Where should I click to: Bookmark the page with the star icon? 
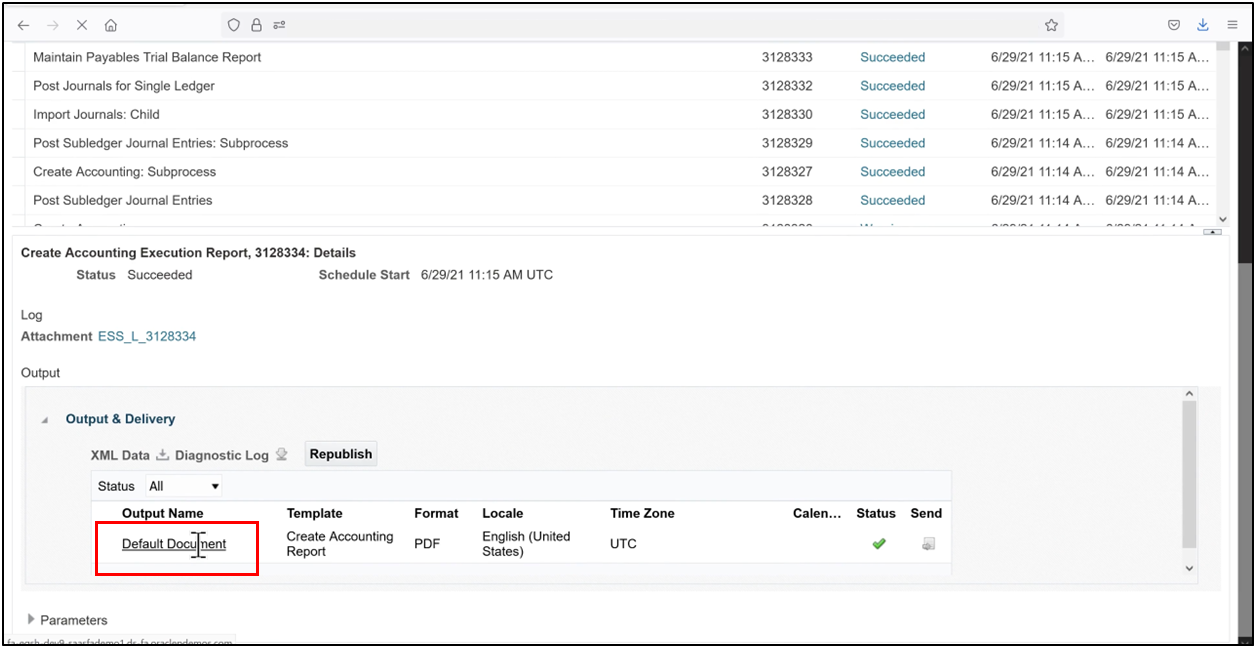1051,25
